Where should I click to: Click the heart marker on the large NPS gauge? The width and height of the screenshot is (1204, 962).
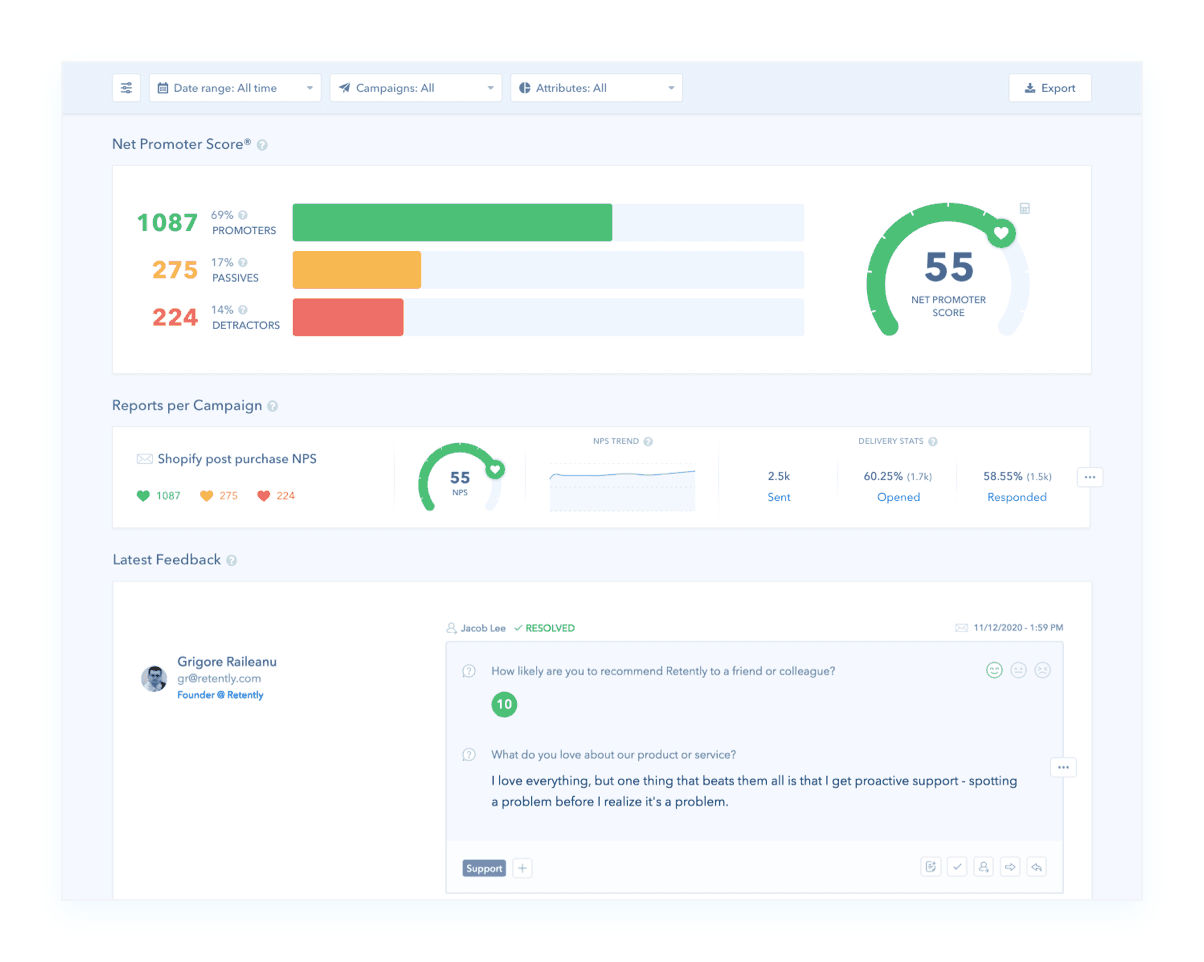(x=1000, y=234)
